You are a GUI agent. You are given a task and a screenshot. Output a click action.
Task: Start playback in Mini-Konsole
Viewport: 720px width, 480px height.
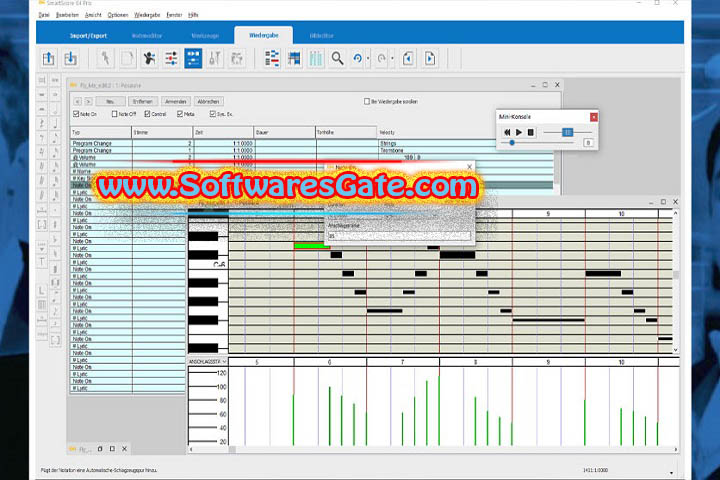click(x=519, y=132)
